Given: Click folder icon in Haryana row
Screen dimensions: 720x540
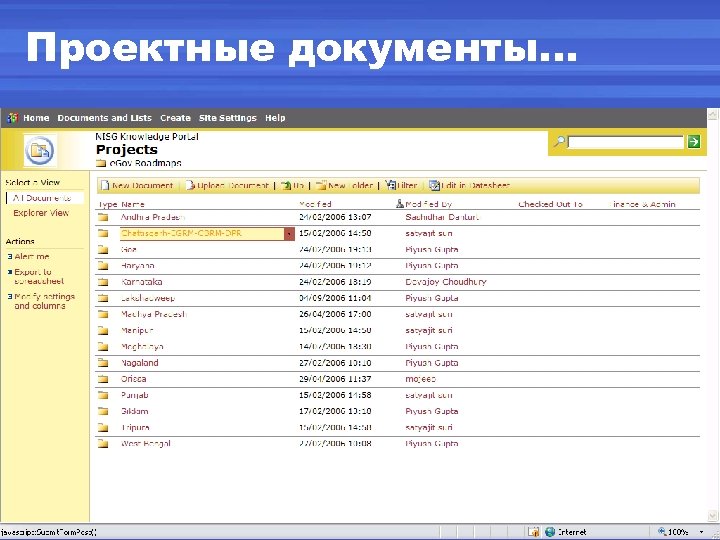Looking at the screenshot, I should tap(103, 265).
